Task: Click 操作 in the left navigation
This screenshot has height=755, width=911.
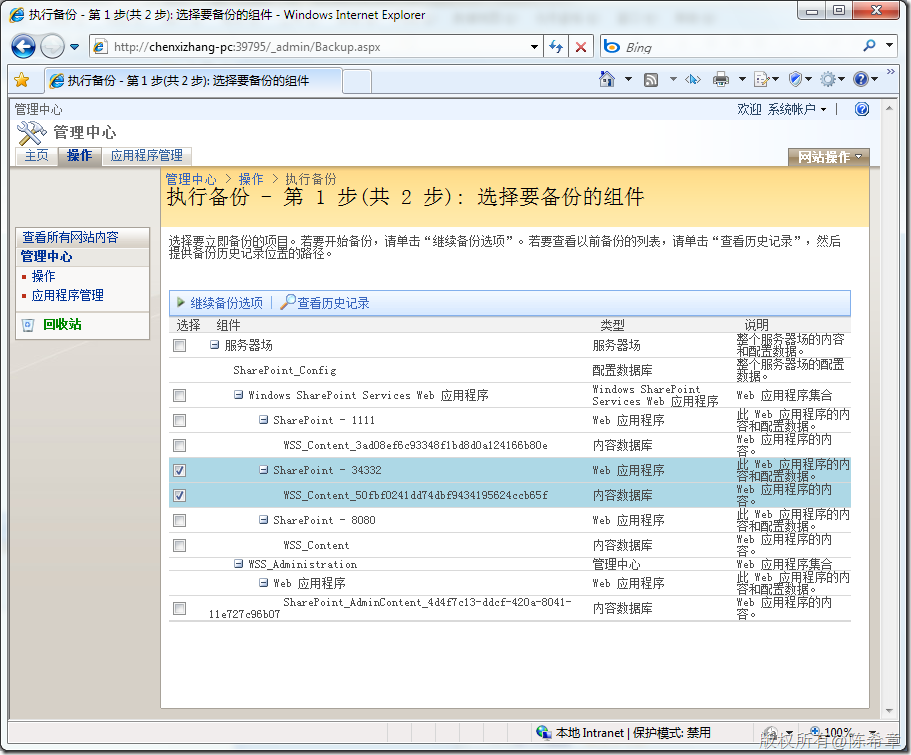Action: coord(44,276)
